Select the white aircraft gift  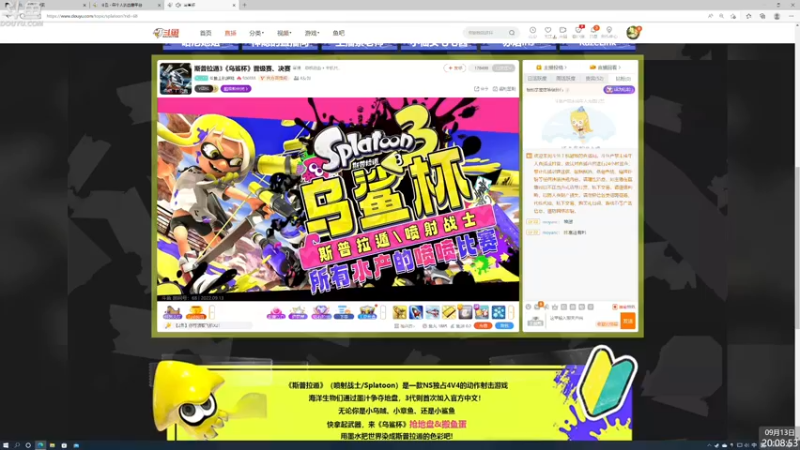click(432, 312)
